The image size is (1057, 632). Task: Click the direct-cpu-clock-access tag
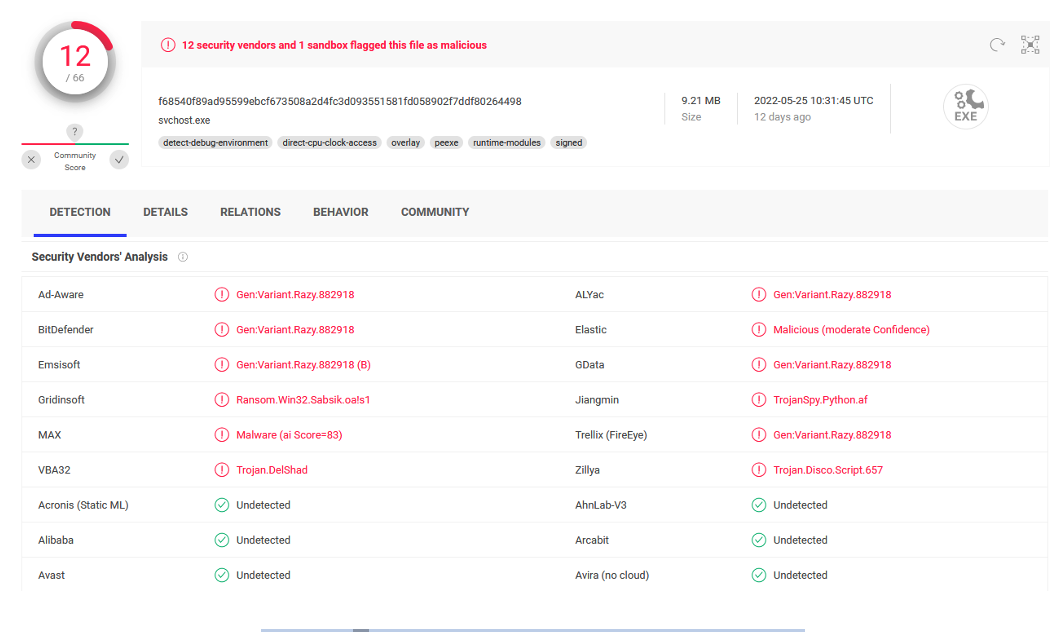tap(330, 143)
